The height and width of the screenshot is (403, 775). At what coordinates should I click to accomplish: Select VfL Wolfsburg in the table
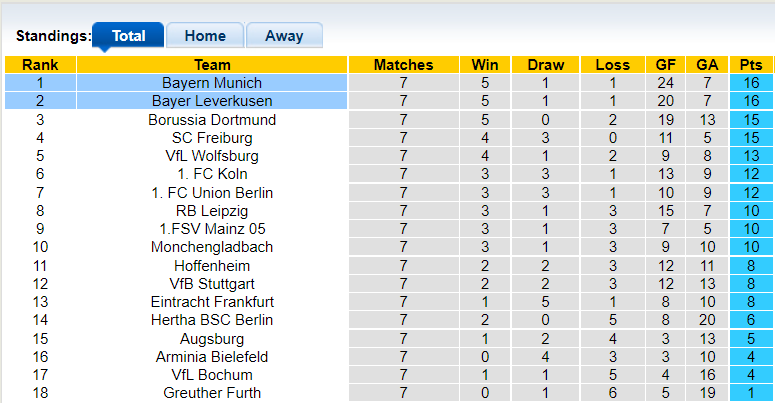click(x=212, y=156)
